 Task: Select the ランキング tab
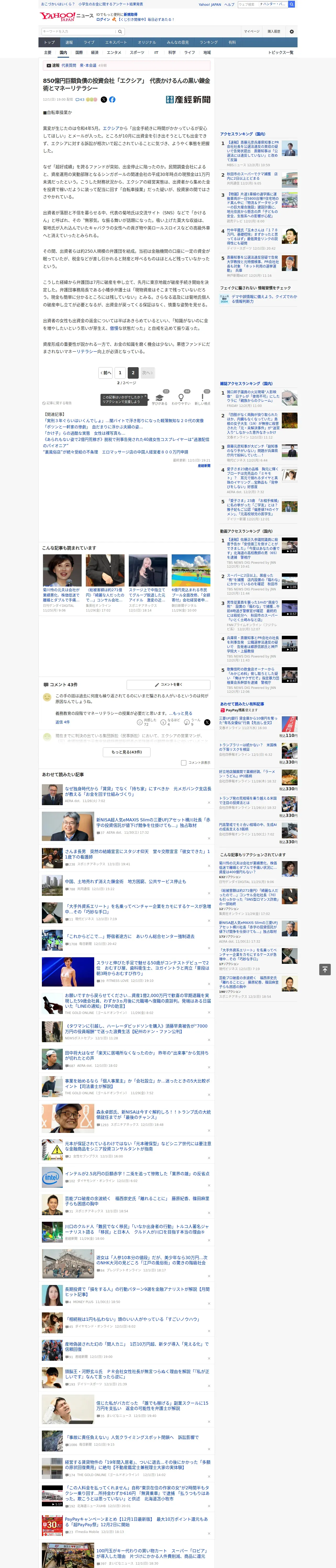[209, 43]
